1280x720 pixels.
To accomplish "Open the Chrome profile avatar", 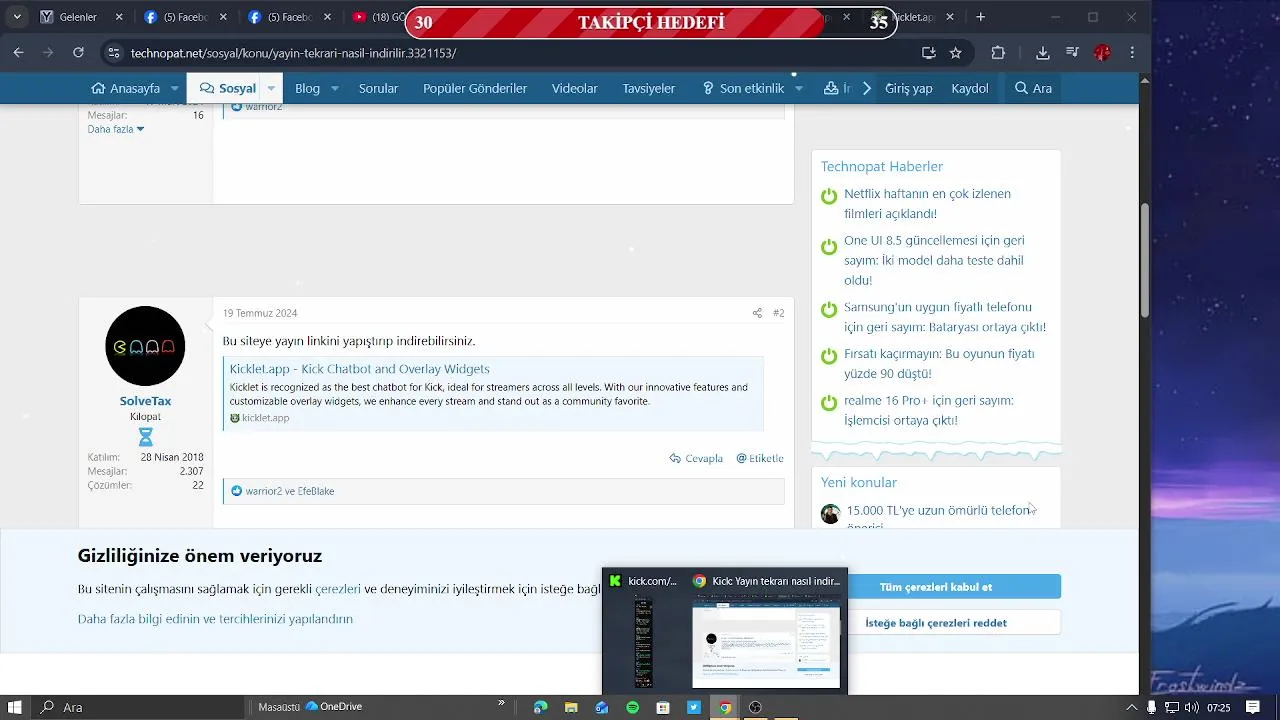I will tap(1102, 53).
